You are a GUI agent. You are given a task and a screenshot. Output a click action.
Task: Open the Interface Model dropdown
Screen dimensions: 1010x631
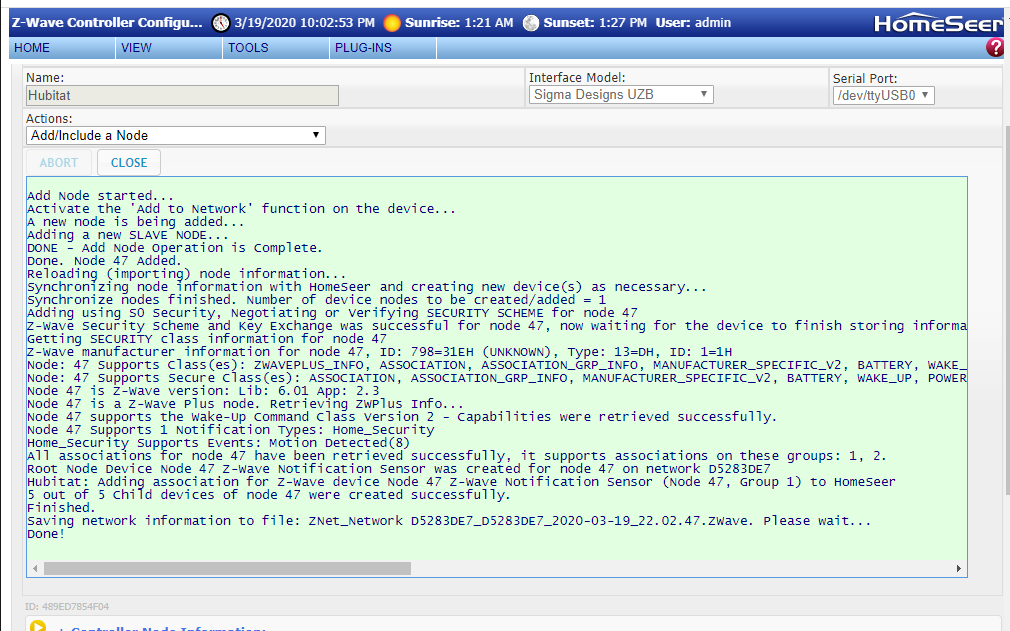(621, 95)
